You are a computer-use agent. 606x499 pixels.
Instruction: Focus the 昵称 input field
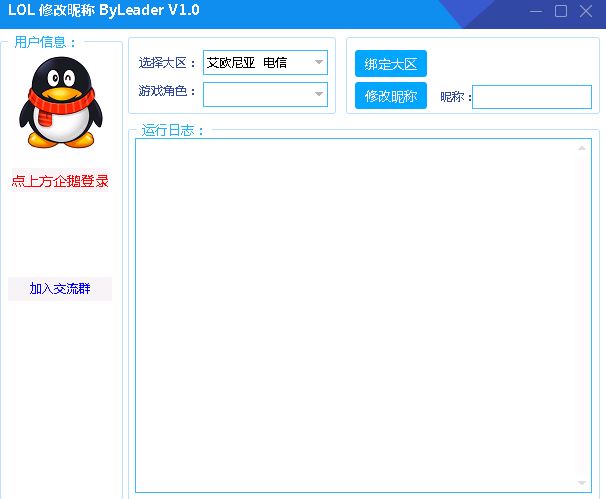pos(532,97)
